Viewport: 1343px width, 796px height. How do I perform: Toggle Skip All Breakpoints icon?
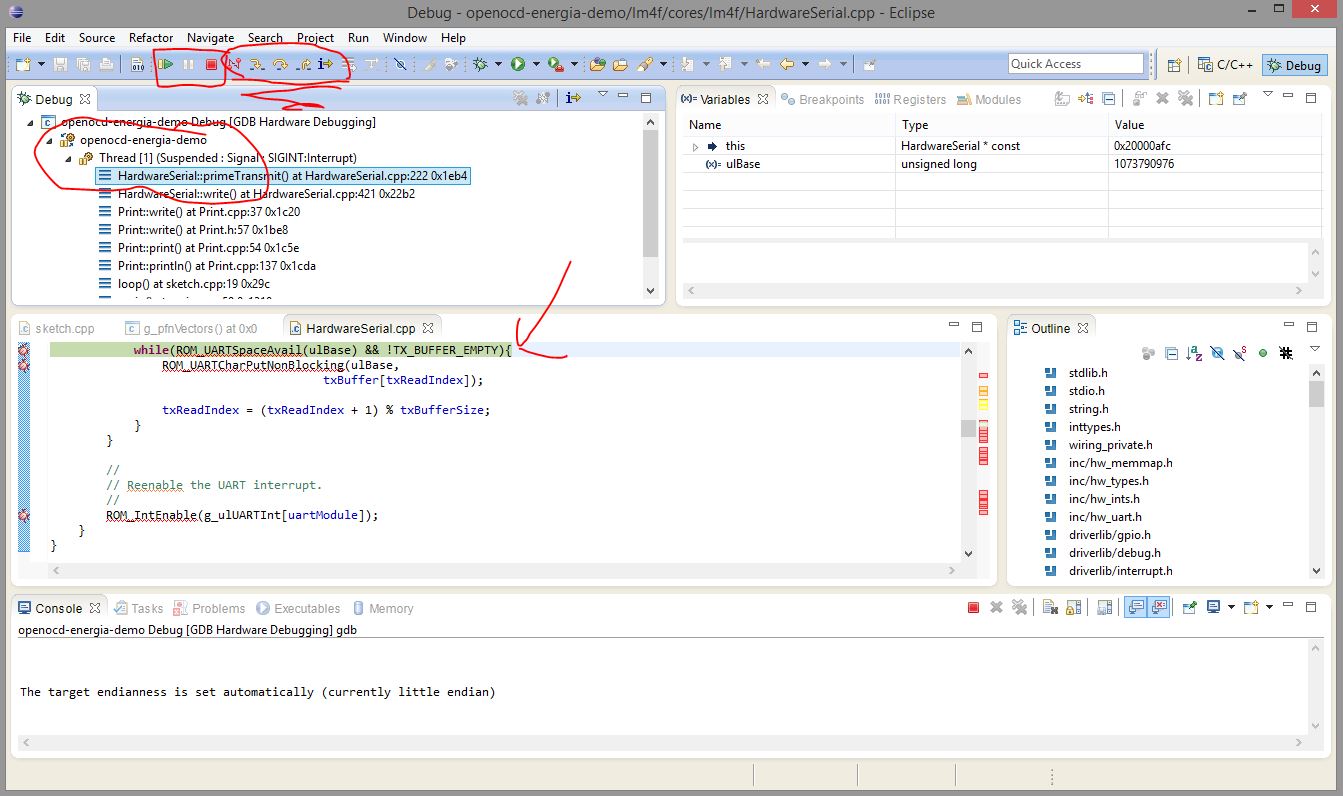tap(399, 64)
